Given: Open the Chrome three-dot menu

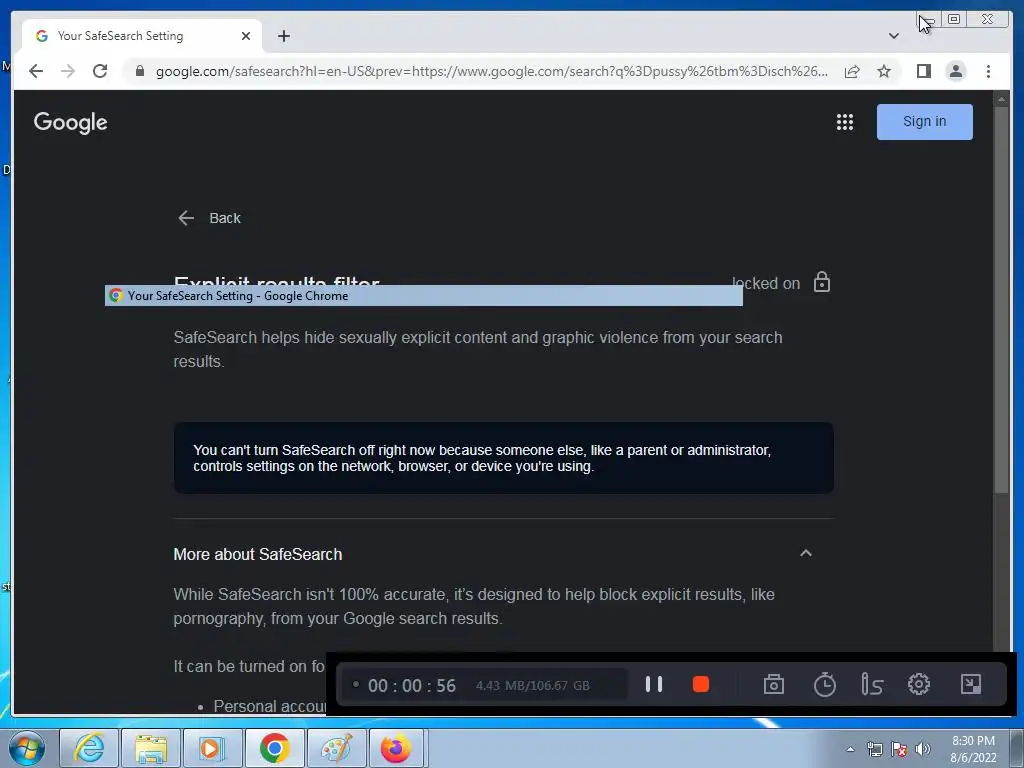Looking at the screenshot, I should pos(988,71).
